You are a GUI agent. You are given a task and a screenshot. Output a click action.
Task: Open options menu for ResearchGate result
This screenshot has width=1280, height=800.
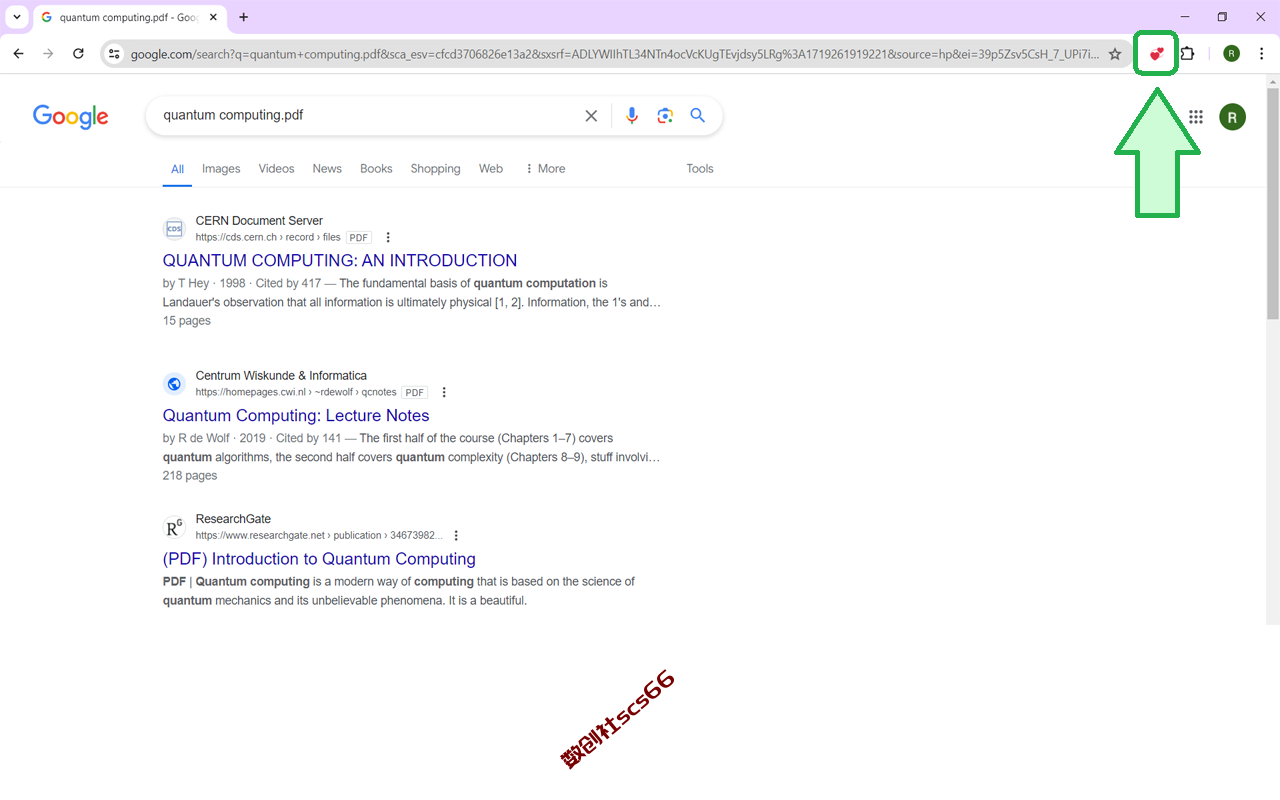point(456,536)
